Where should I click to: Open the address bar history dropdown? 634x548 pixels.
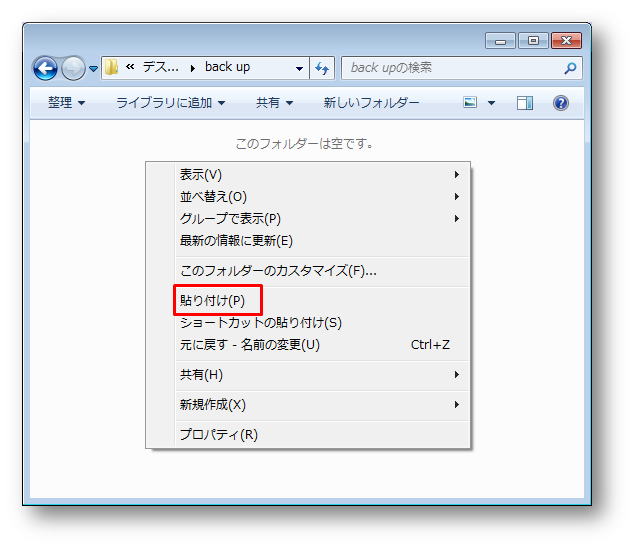299,68
